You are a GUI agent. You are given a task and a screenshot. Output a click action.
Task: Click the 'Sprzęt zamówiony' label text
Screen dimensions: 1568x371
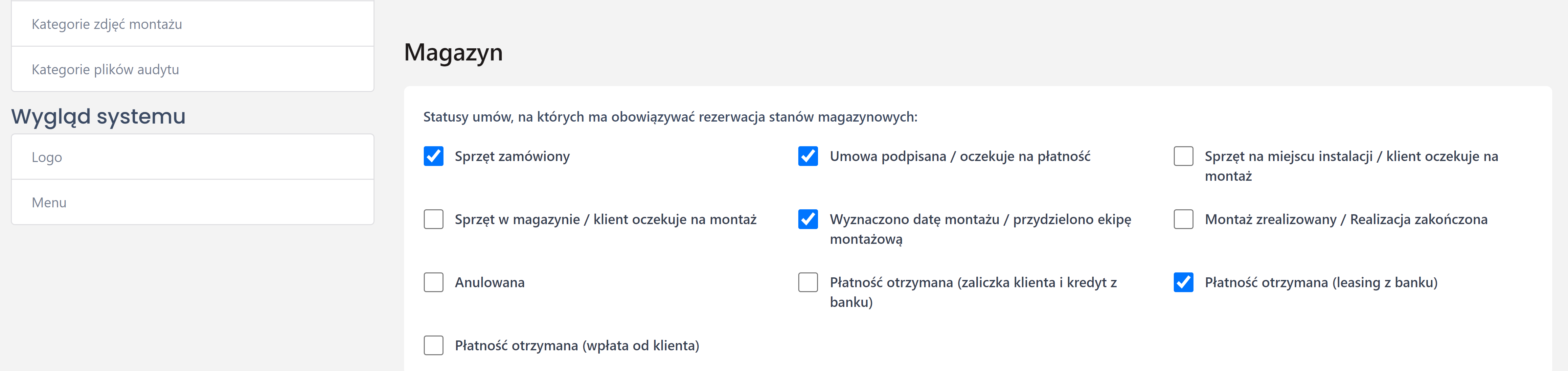(x=512, y=156)
